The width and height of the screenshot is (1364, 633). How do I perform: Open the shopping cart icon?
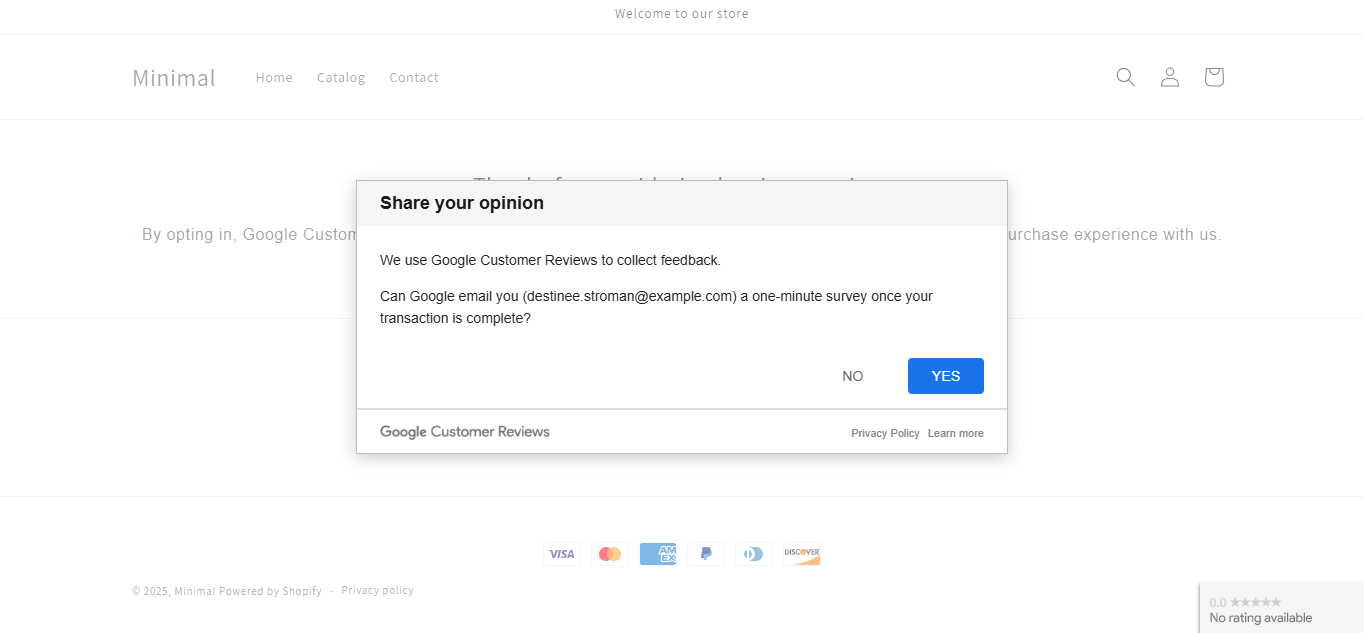(x=1214, y=77)
